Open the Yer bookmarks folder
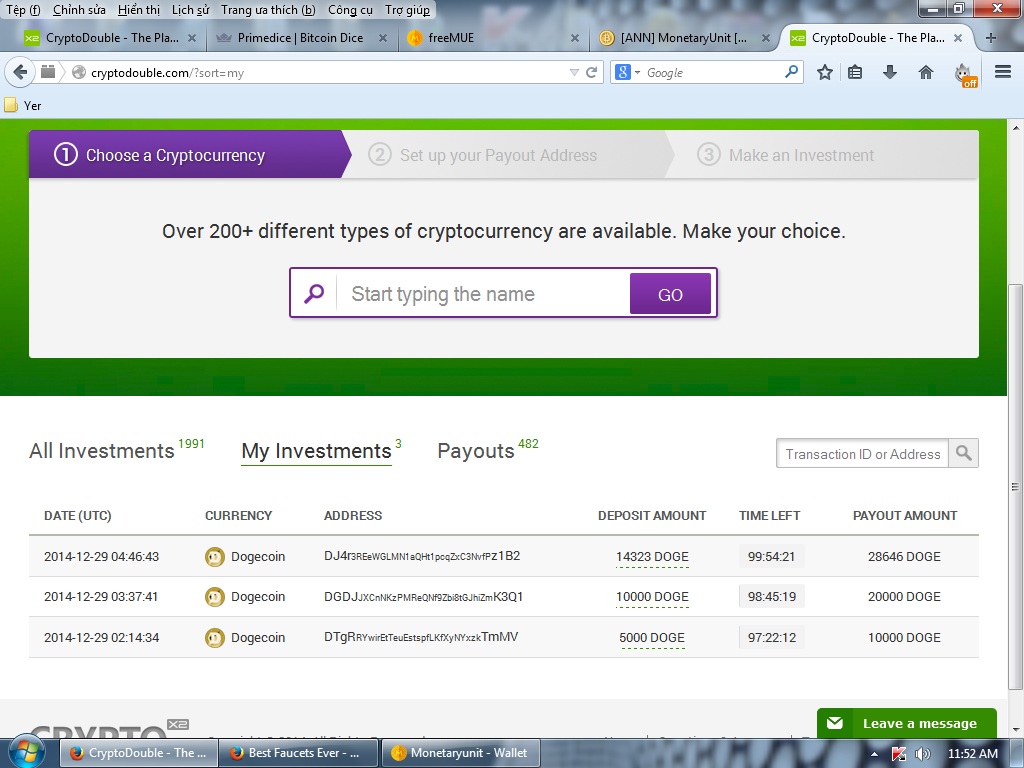The height and width of the screenshot is (768, 1024). point(23,105)
